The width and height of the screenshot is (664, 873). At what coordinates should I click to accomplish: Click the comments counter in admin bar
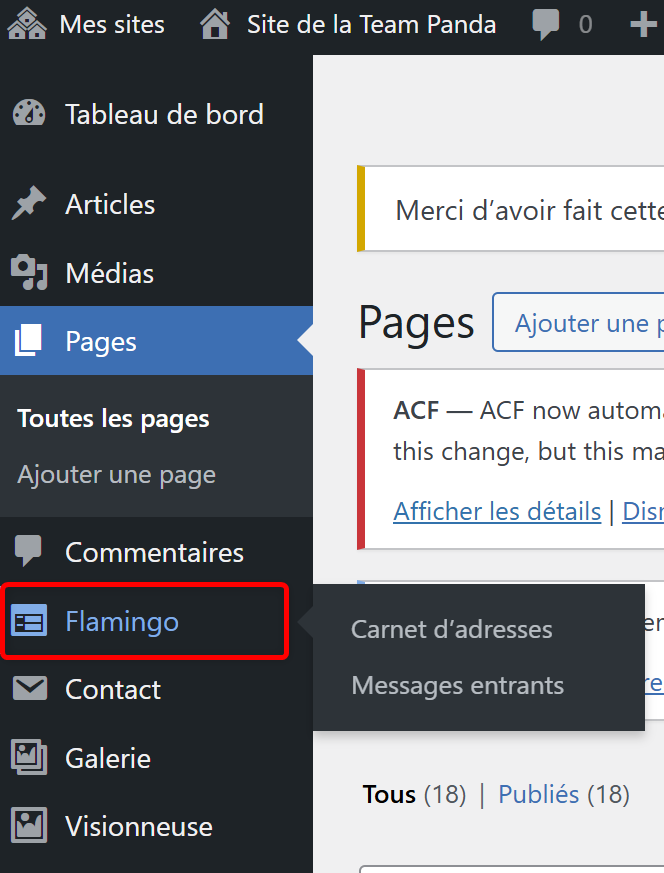coord(558,23)
